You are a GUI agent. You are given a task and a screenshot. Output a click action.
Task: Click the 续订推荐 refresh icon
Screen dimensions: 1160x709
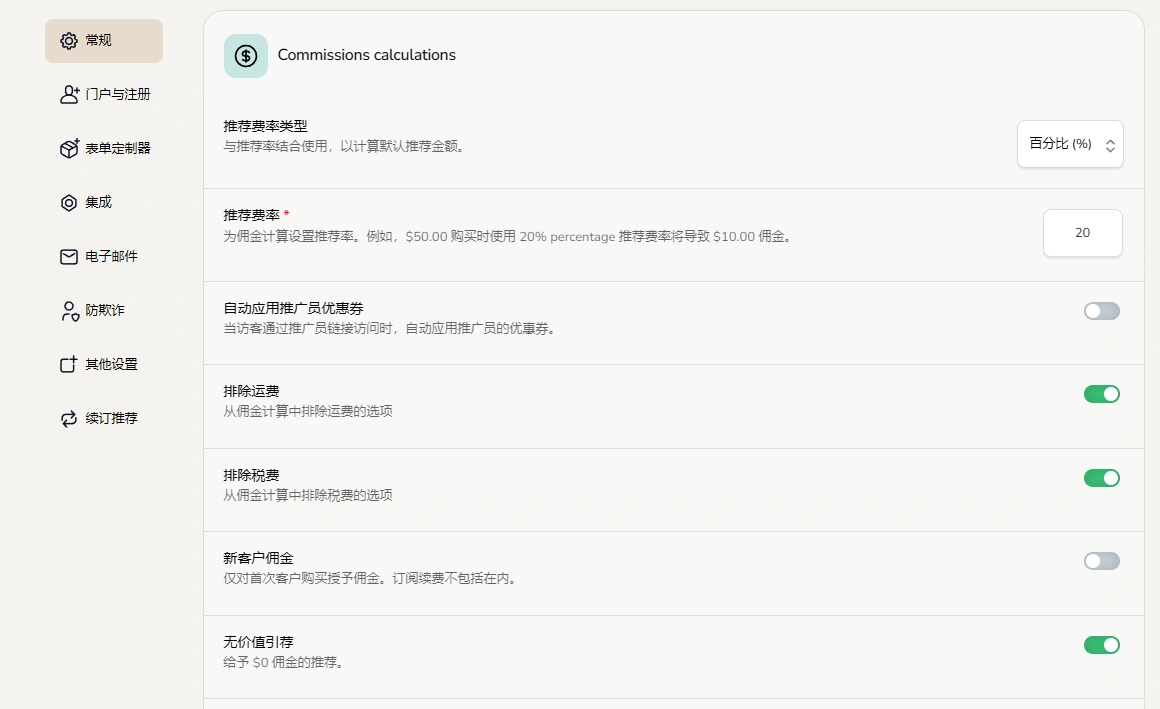[68, 418]
